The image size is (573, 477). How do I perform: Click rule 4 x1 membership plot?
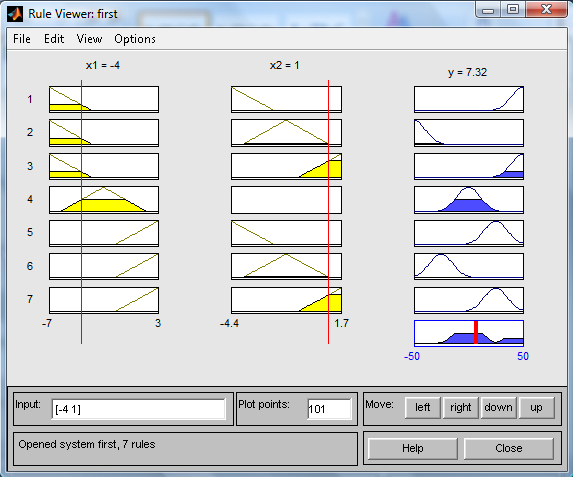click(x=104, y=200)
